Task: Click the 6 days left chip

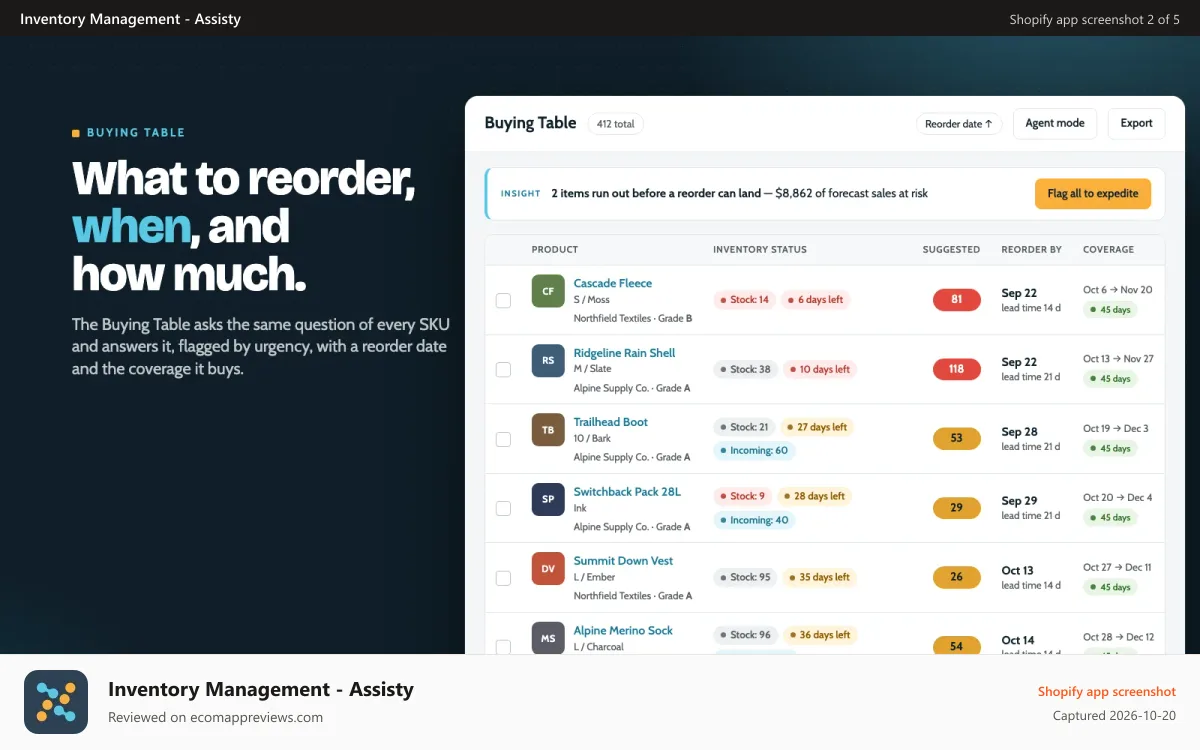Action: (815, 300)
